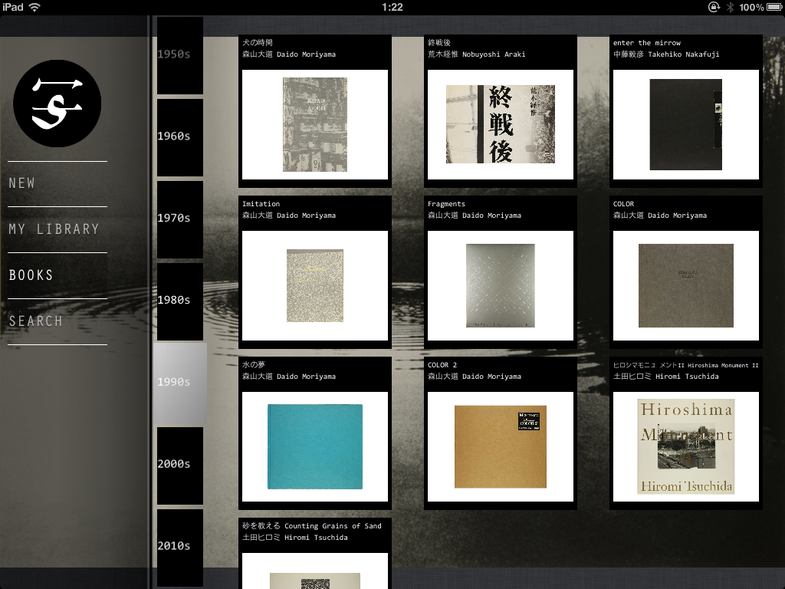Screen dimensions: 785x589
Task: Click the 水の夢 title text
Action: (254, 365)
